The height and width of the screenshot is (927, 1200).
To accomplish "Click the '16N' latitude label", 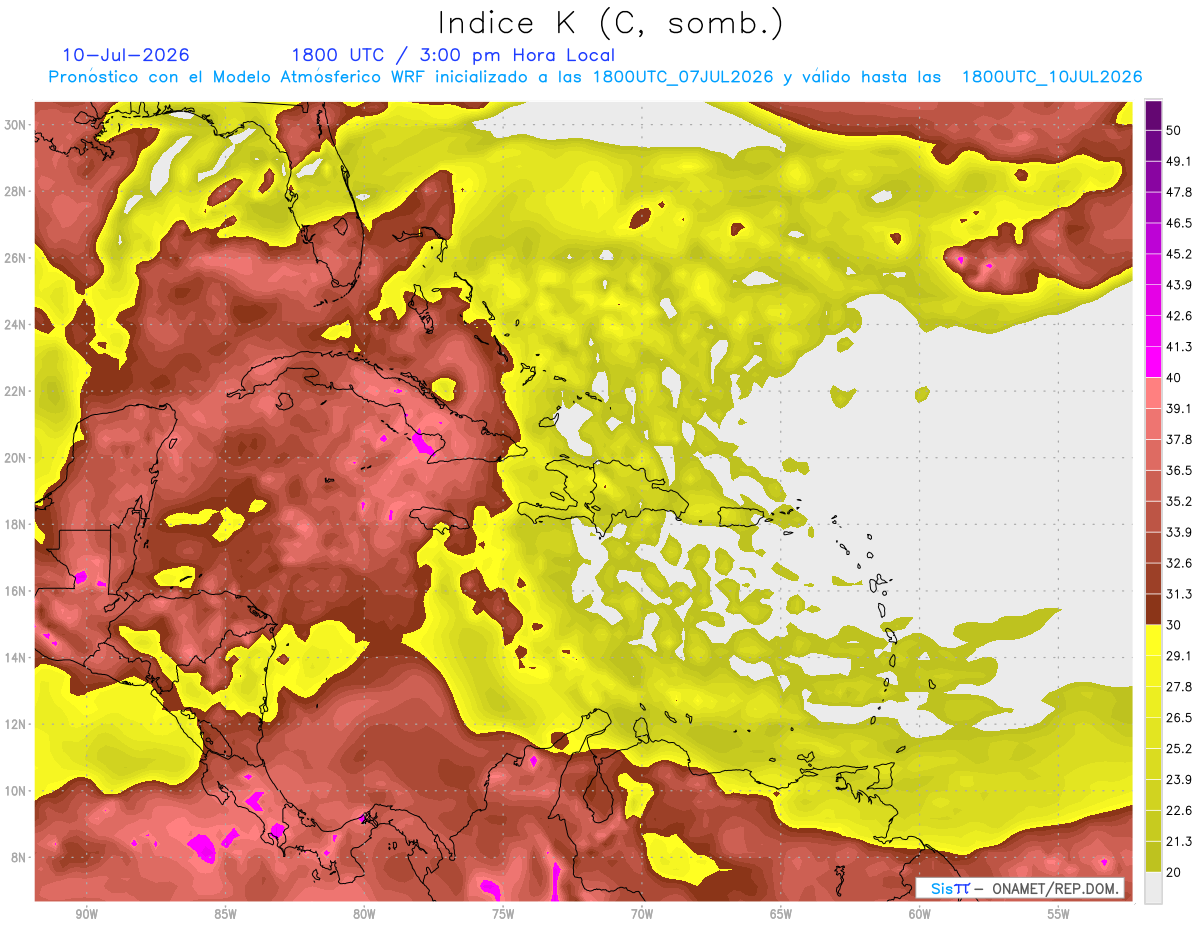I will 17,591.
